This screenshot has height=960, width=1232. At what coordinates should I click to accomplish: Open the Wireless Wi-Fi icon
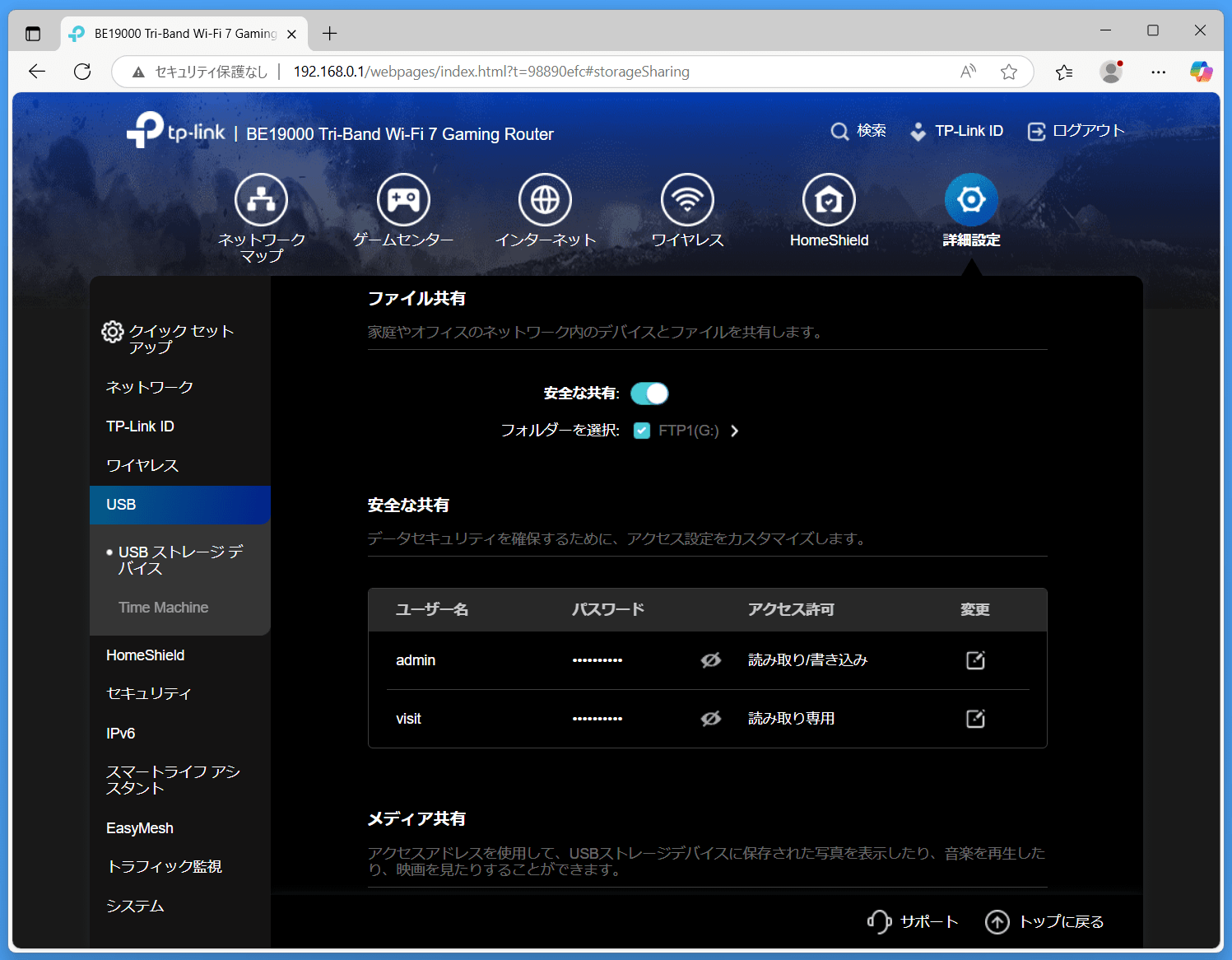687,200
